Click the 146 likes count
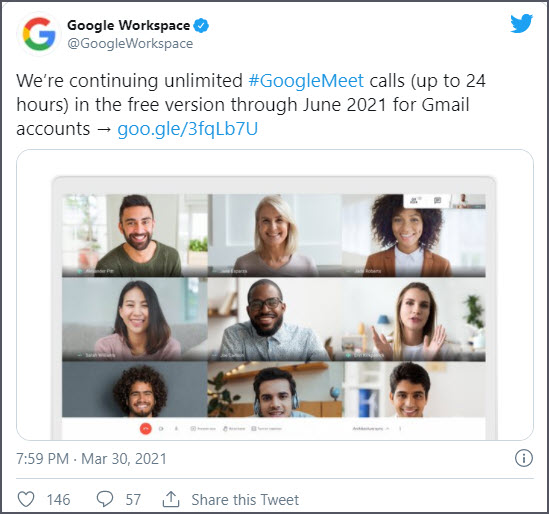Screen dimensions: 549x514 (58, 500)
